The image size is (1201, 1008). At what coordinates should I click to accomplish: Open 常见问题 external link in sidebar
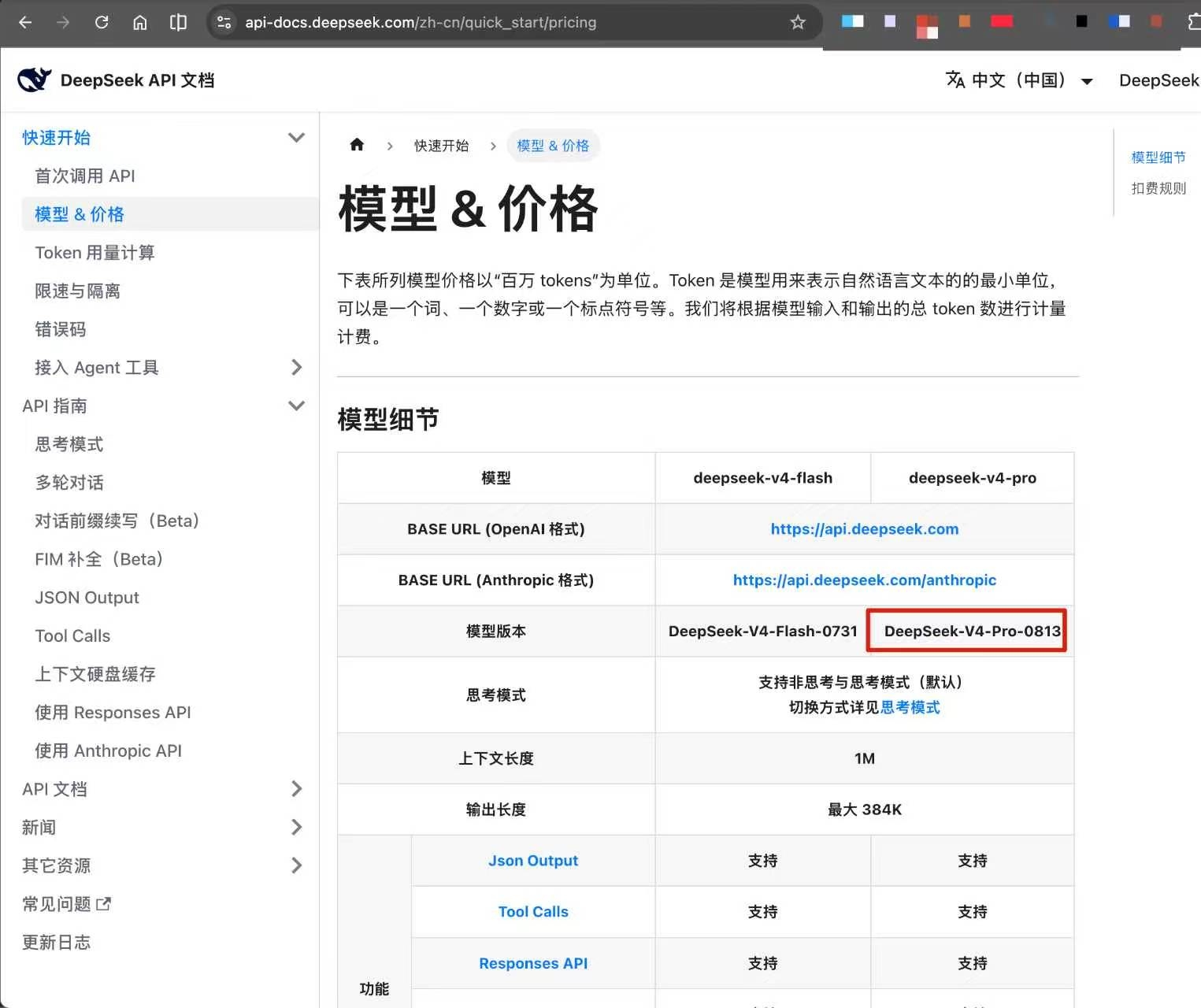pos(66,904)
